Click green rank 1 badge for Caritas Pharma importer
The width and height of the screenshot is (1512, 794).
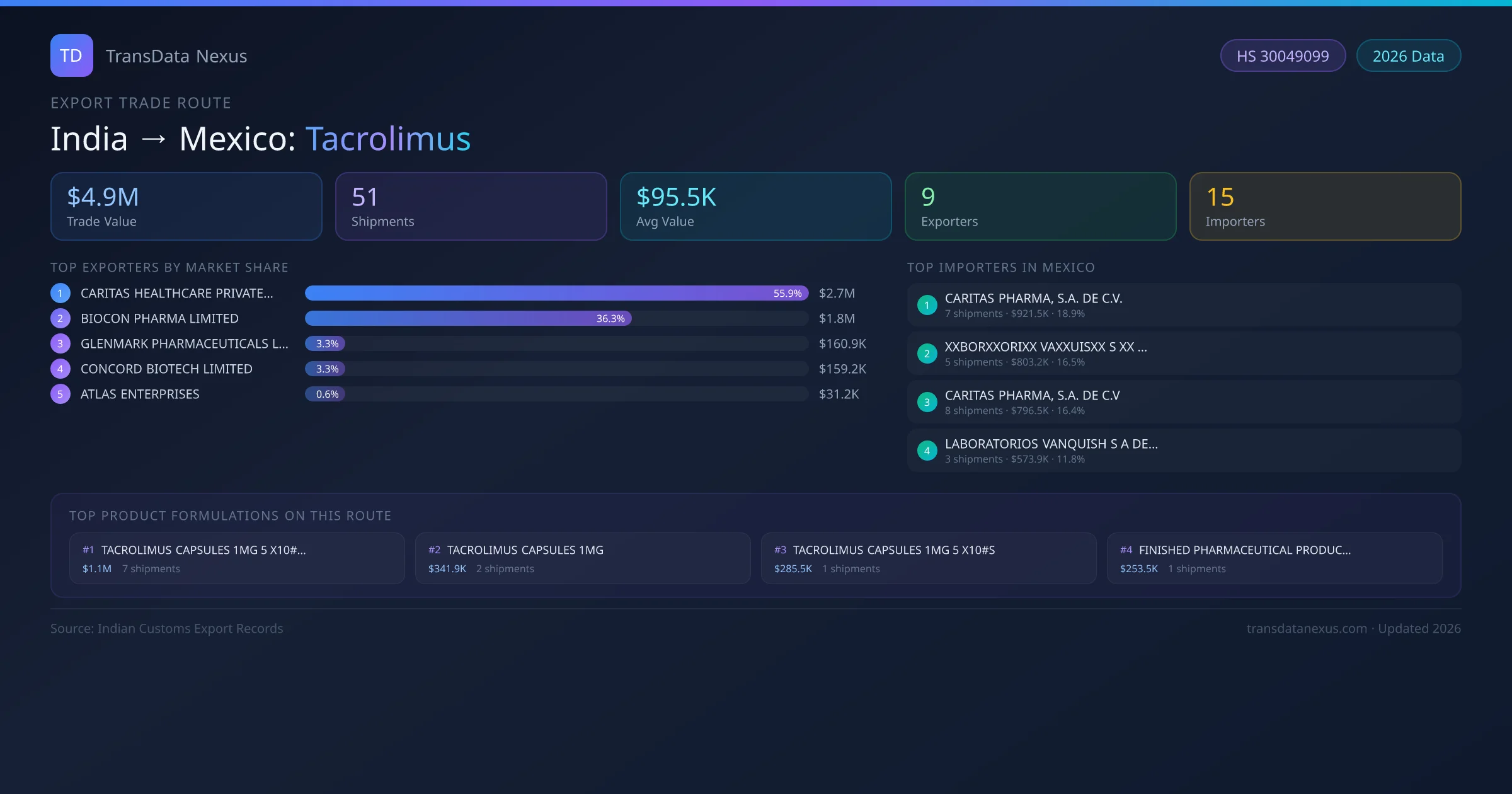coord(927,305)
